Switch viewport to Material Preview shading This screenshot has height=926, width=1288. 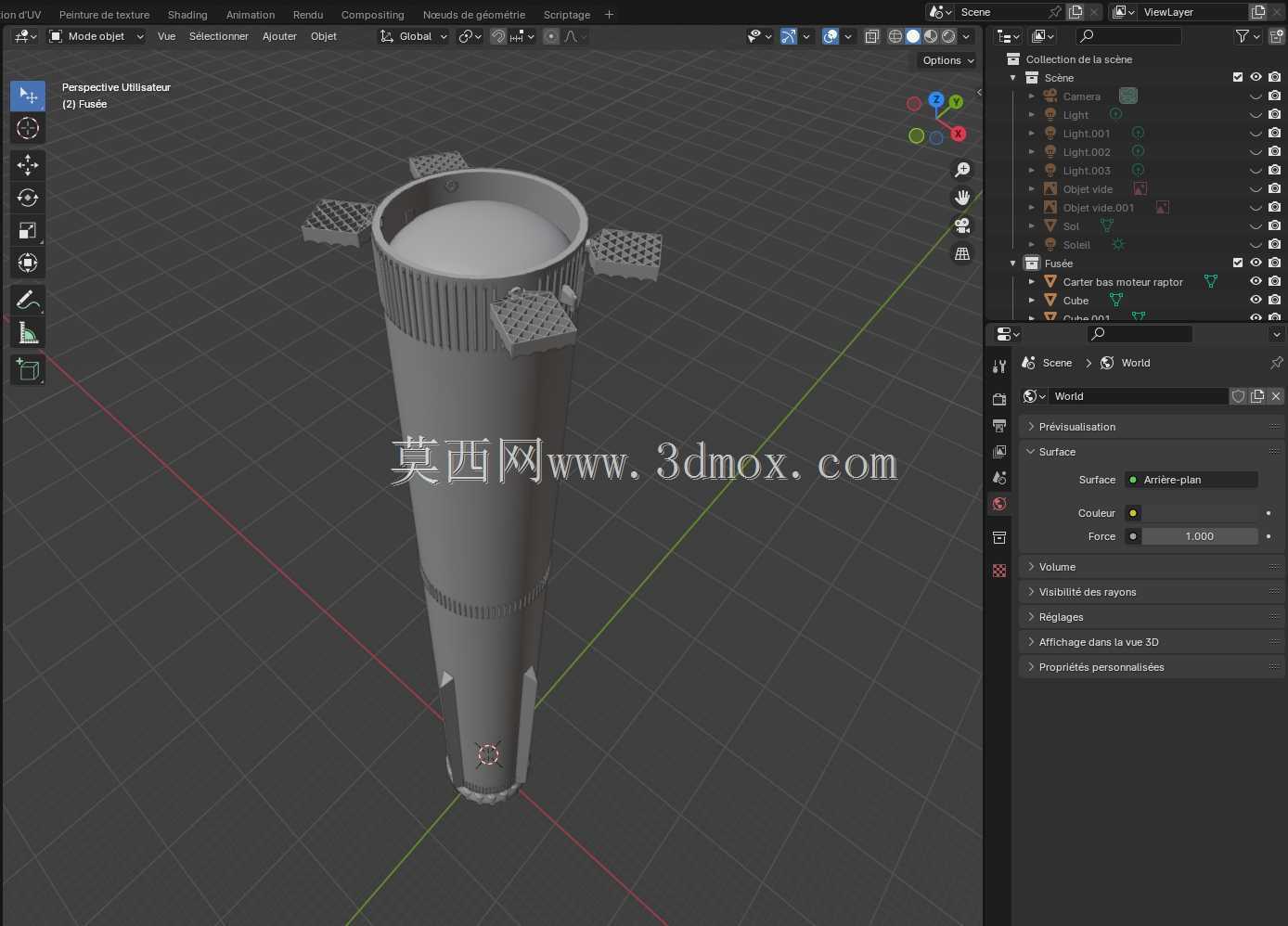click(x=931, y=36)
